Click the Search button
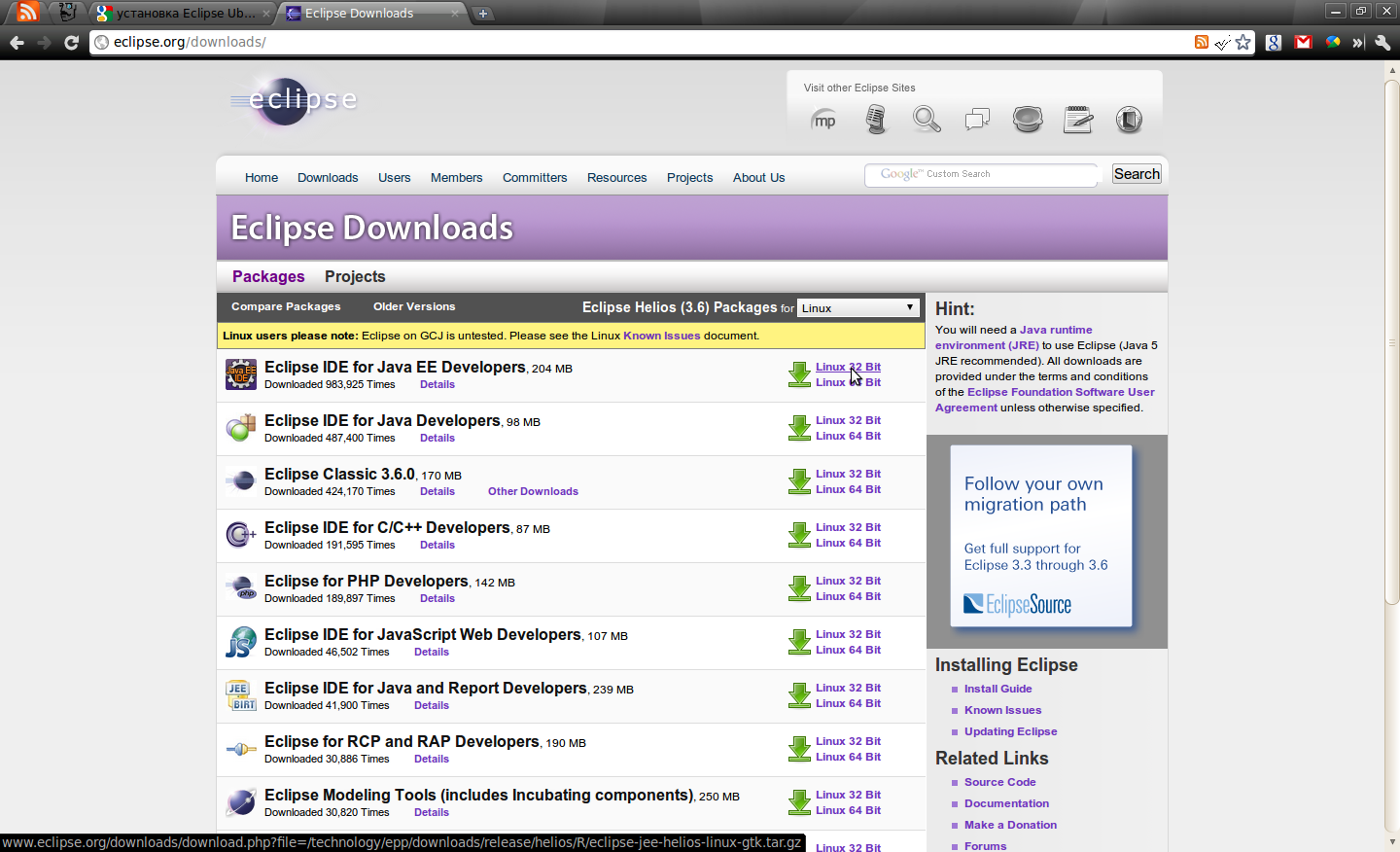Screen dimensions: 1400x852 click(x=1137, y=174)
